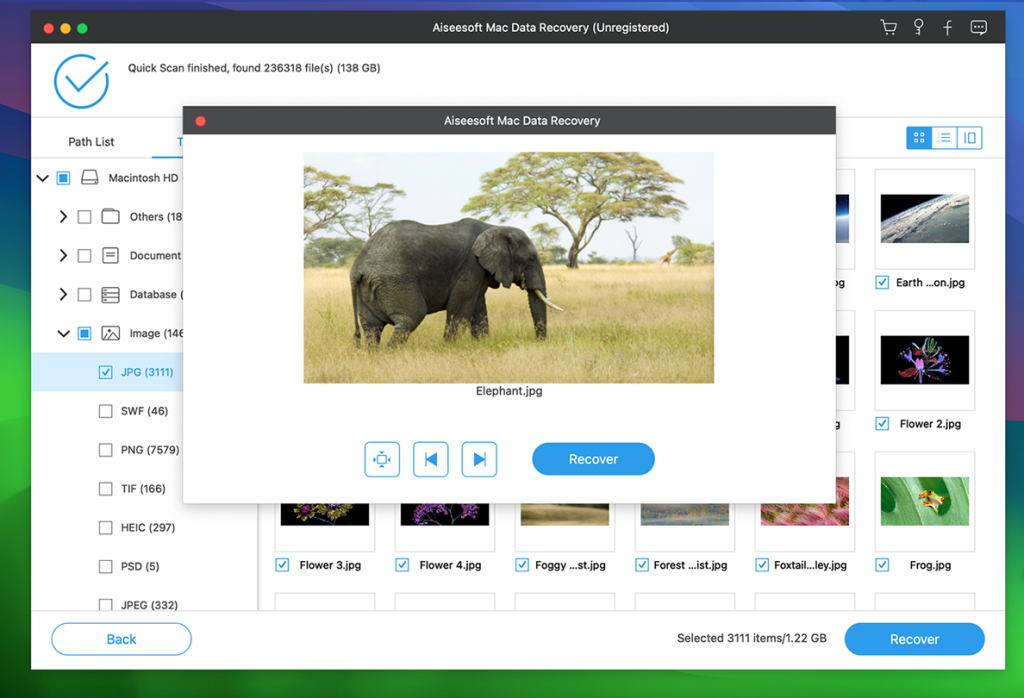This screenshot has width=1024, height=698.
Task: Check the PNG (7579) checkbox
Action: click(106, 450)
